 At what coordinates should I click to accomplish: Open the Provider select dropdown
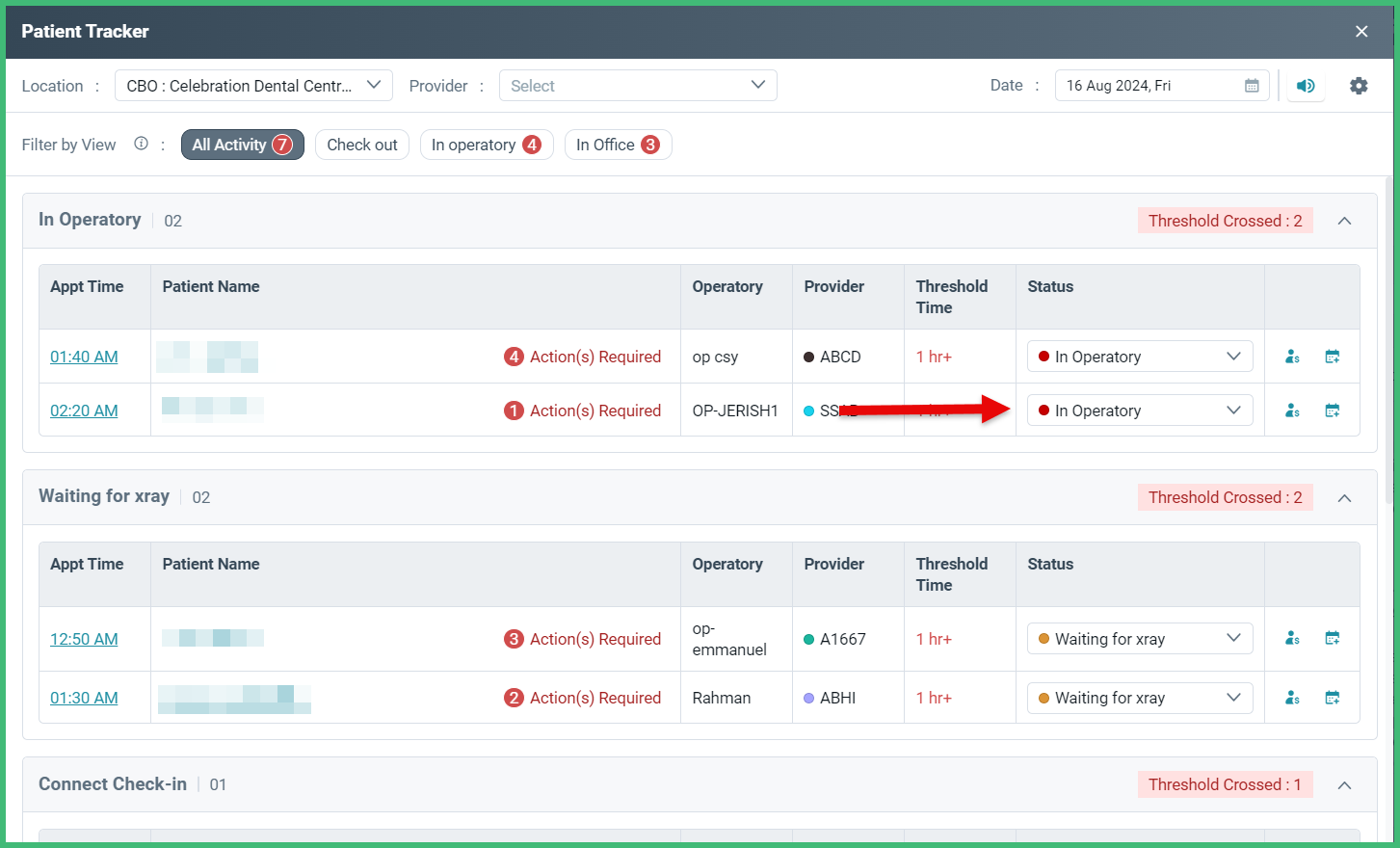coord(638,85)
